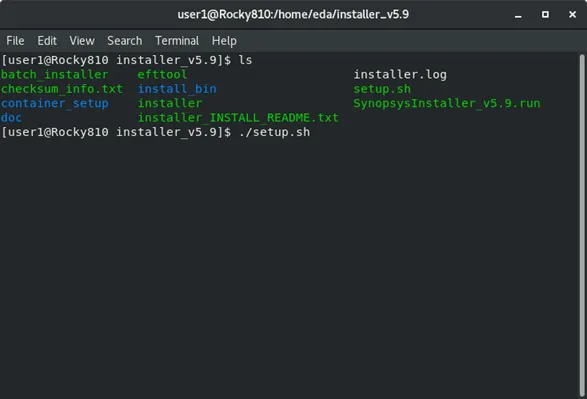
Task: Click the install_bin directory name
Action: click(177, 89)
